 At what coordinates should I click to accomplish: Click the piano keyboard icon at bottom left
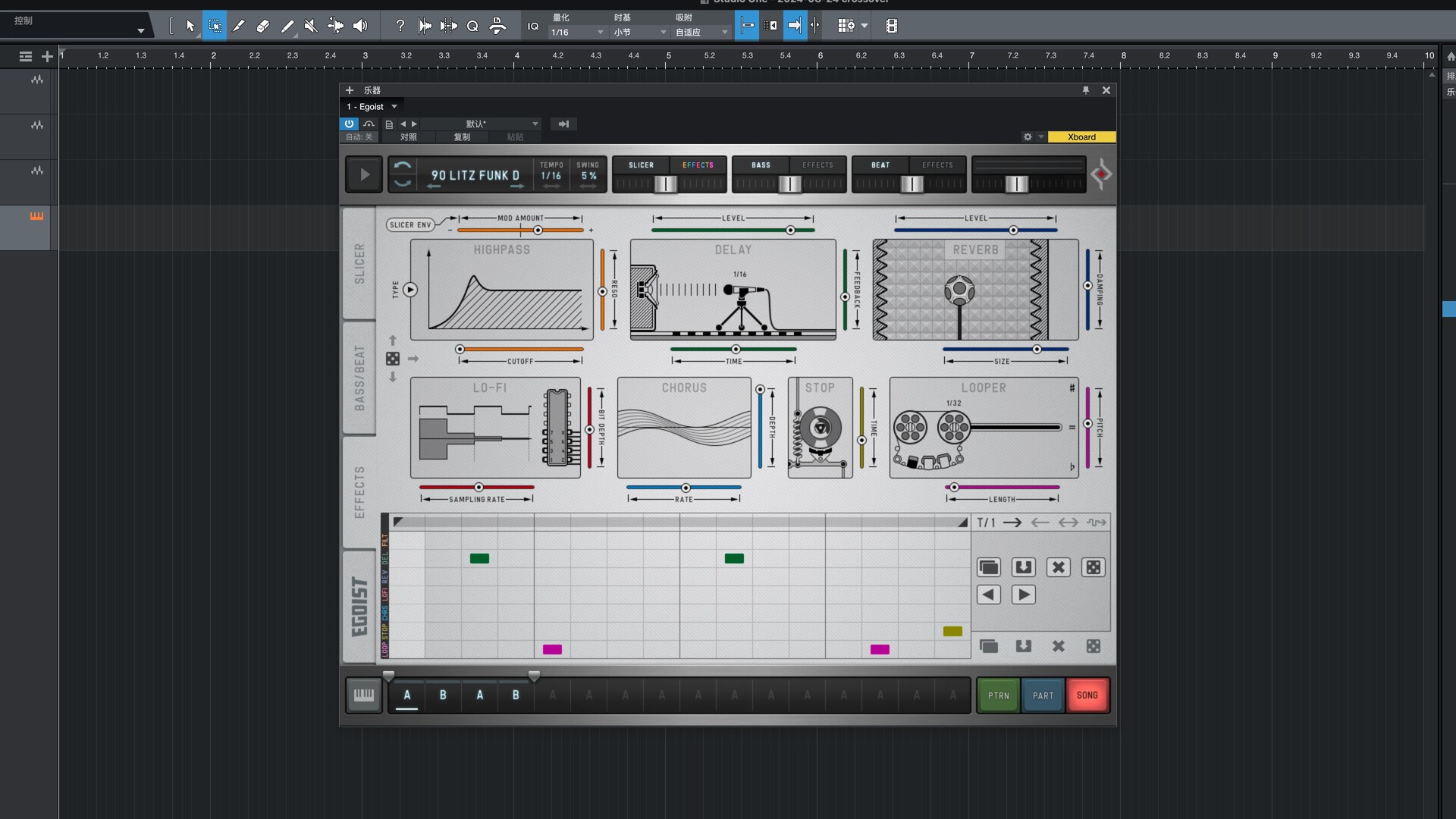point(364,695)
